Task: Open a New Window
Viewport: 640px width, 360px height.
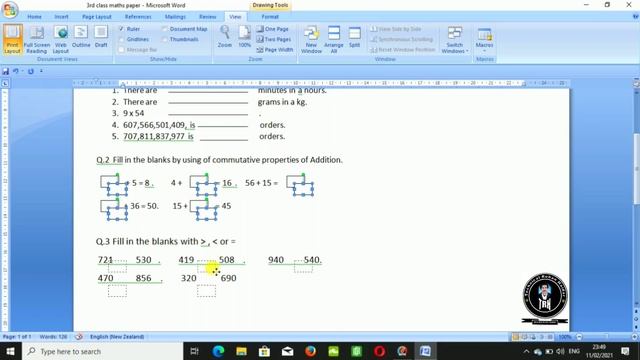Action: point(311,39)
